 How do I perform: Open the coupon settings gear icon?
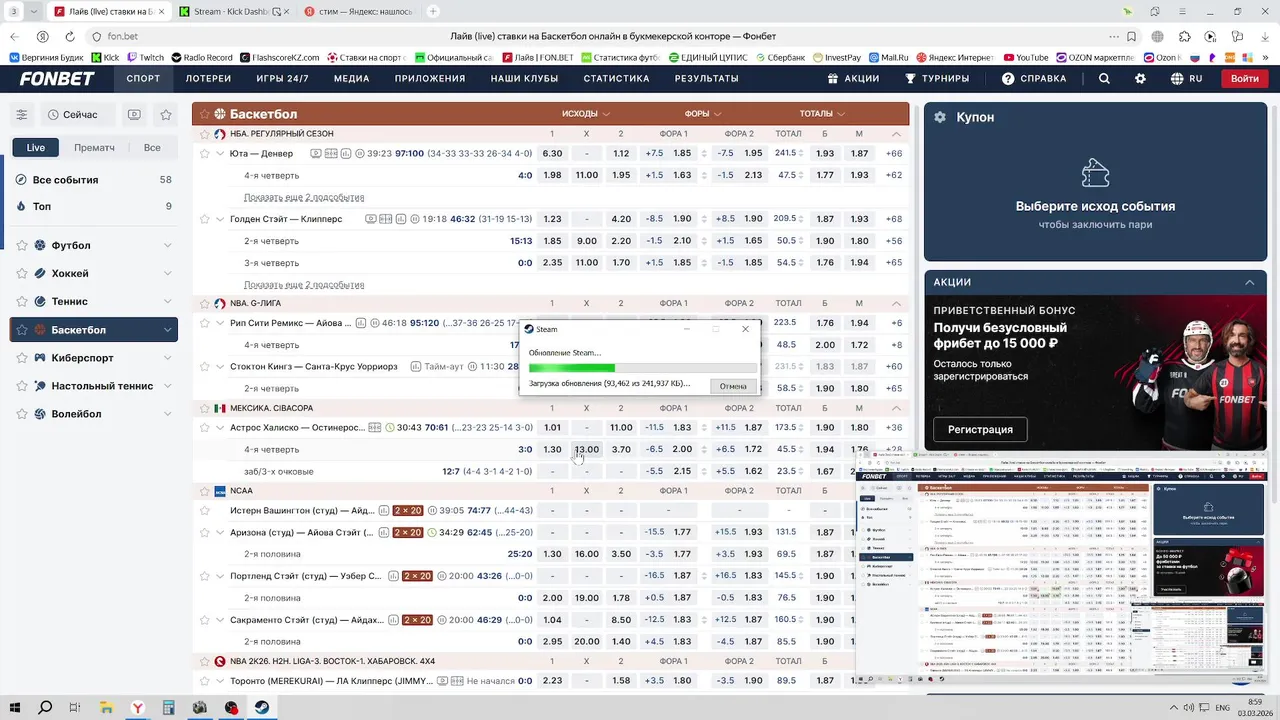[940, 117]
